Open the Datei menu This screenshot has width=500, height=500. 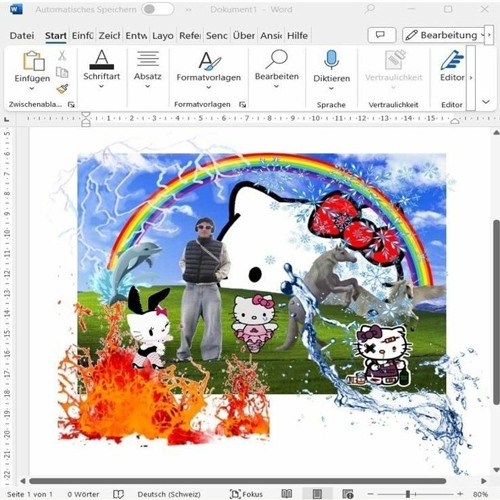pyautogui.click(x=22, y=35)
